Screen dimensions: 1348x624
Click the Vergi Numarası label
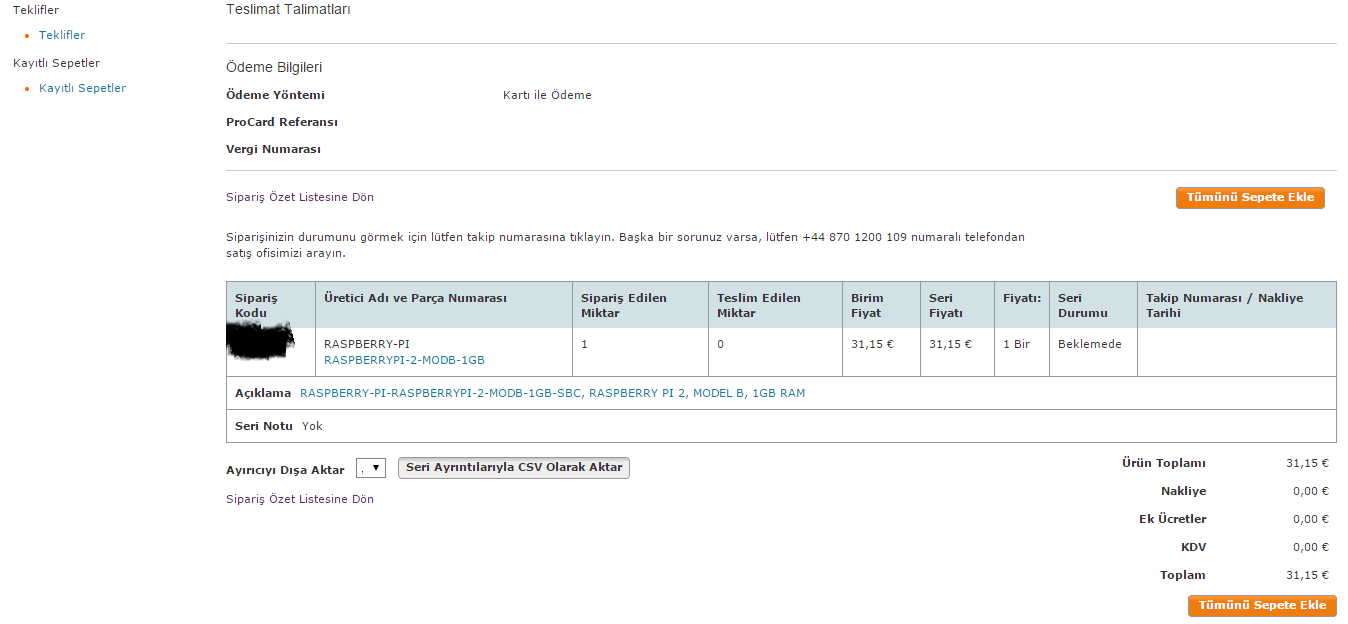tap(273, 149)
